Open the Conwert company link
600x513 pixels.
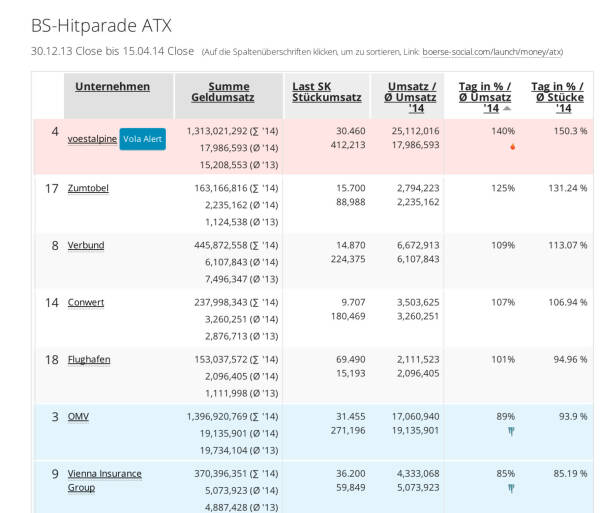coord(86,302)
